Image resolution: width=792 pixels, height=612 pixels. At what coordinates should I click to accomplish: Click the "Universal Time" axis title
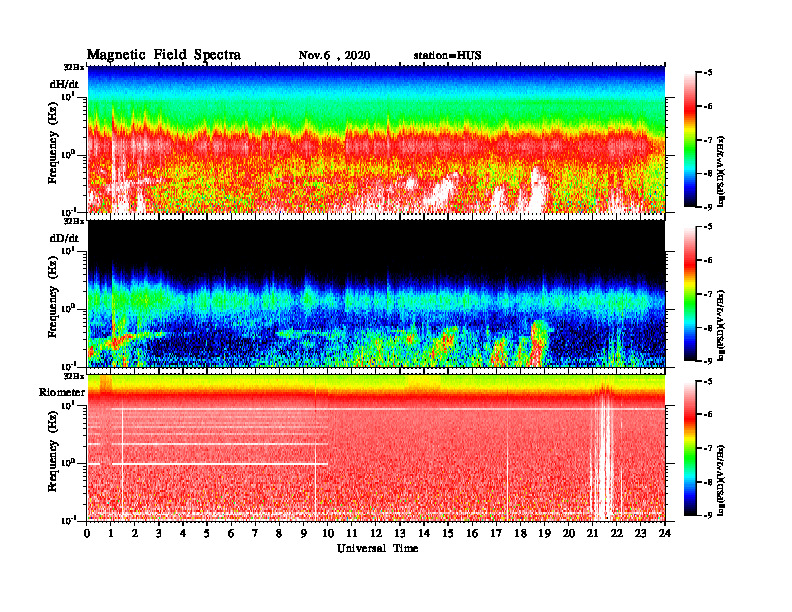pos(378,548)
